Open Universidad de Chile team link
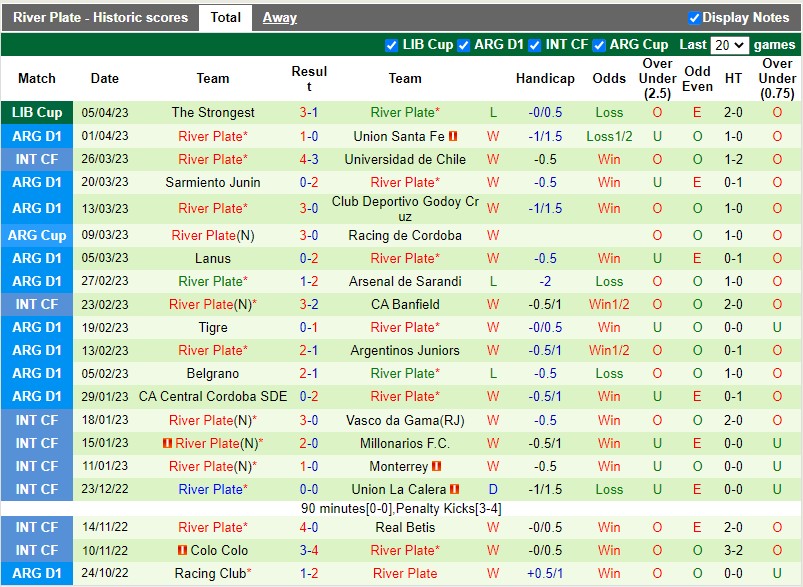This screenshot has width=803, height=587. (405, 159)
